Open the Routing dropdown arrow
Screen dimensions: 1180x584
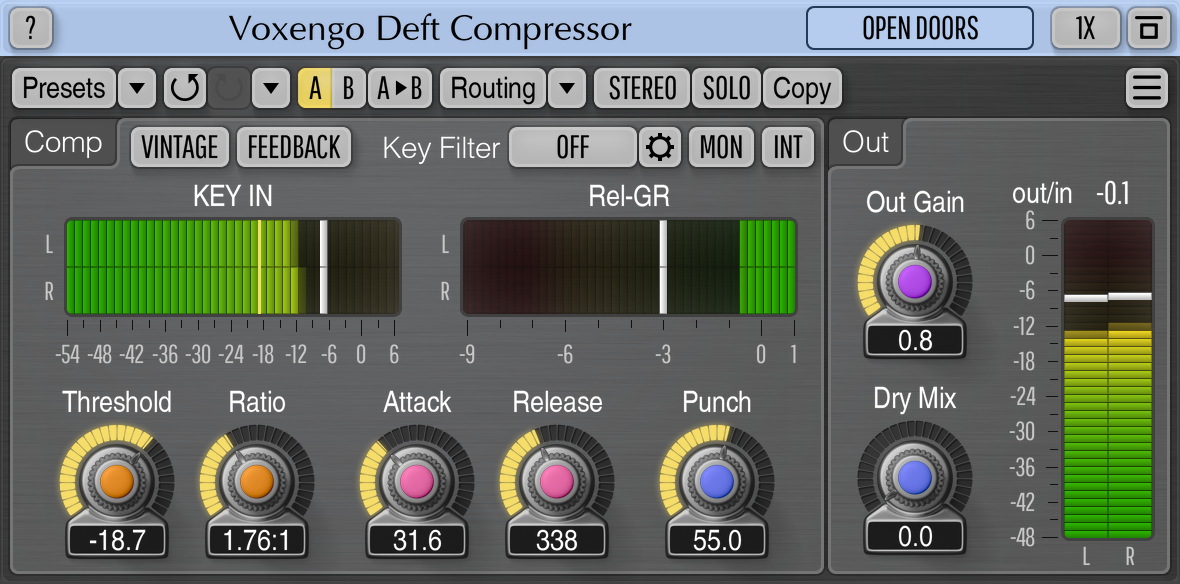[567, 88]
